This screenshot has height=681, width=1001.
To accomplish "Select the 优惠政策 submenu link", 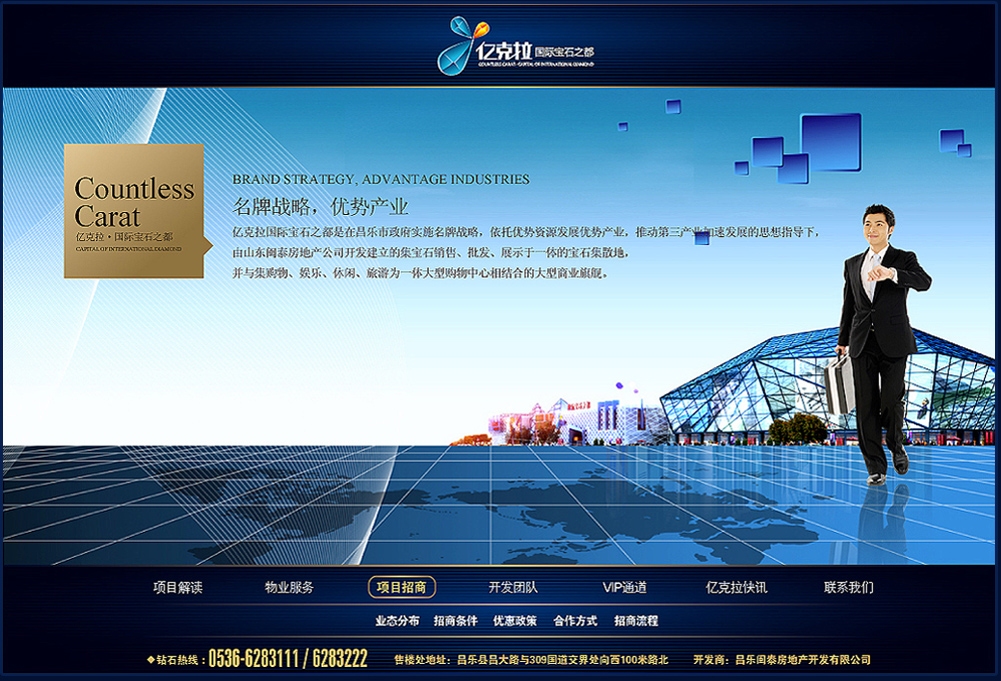I will pos(515,621).
